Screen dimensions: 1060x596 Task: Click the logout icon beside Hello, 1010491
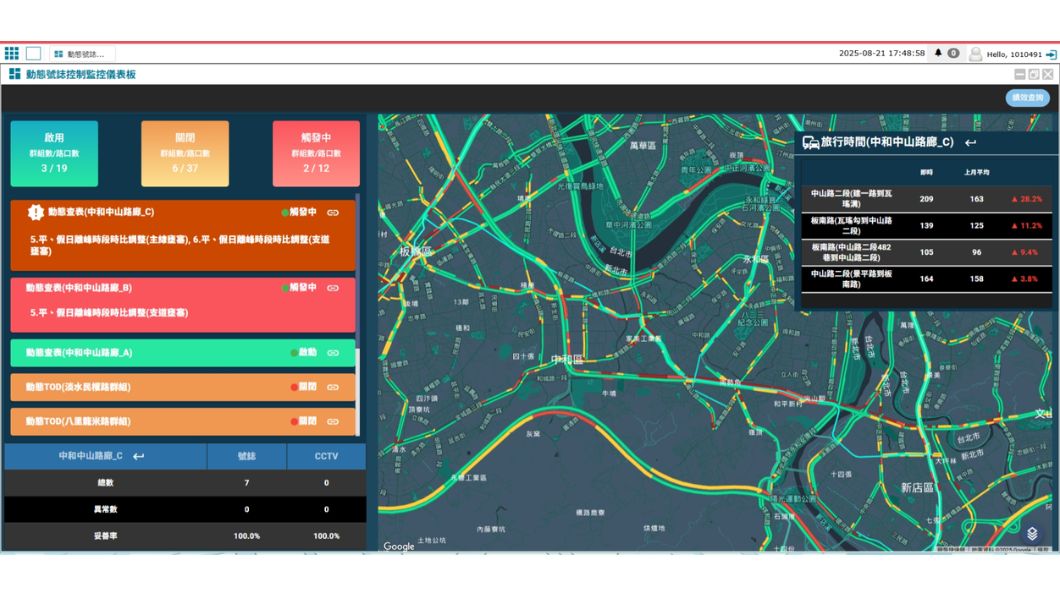1051,54
